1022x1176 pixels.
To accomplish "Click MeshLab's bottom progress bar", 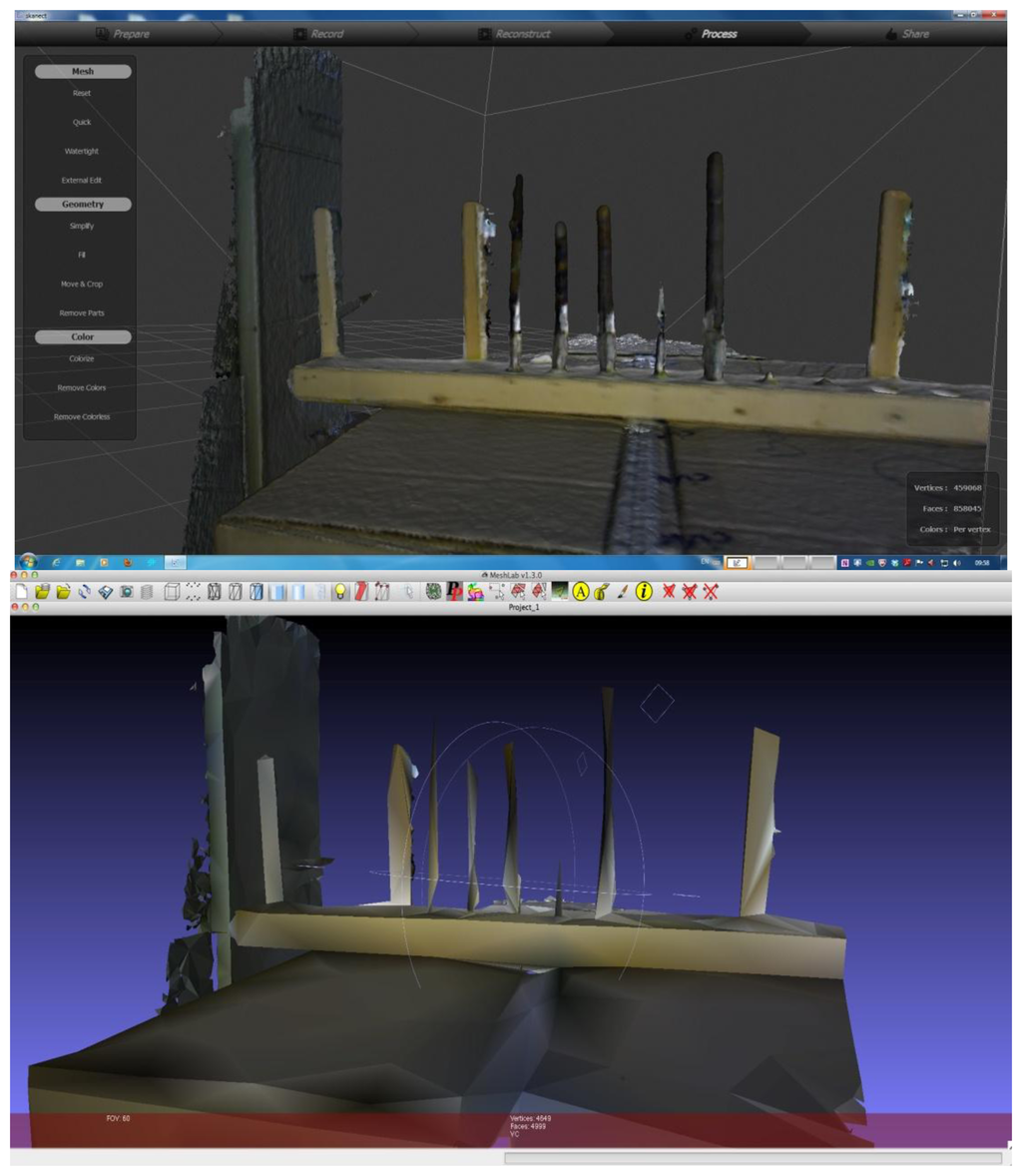I will [753, 1158].
